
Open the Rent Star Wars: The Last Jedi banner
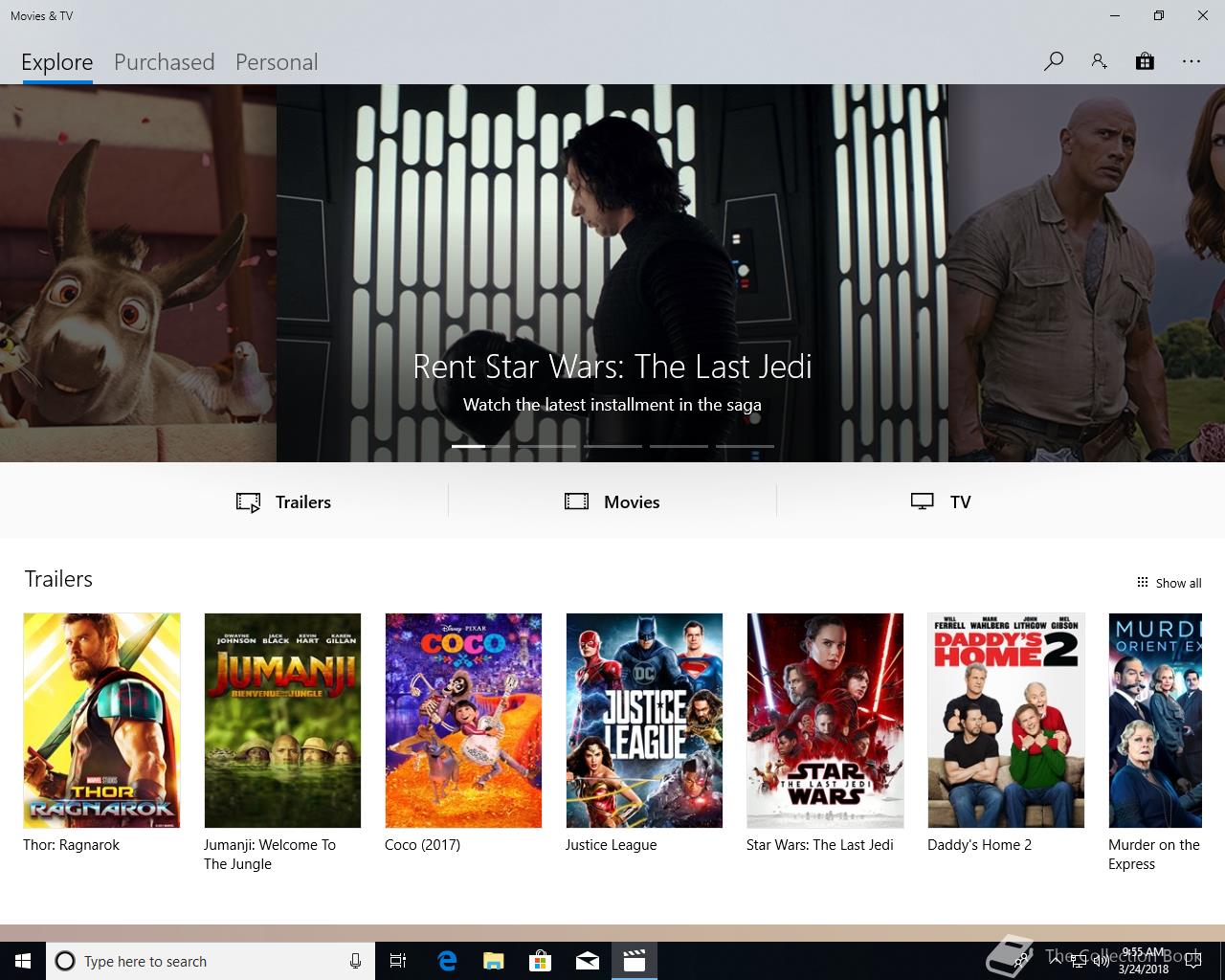click(x=612, y=273)
